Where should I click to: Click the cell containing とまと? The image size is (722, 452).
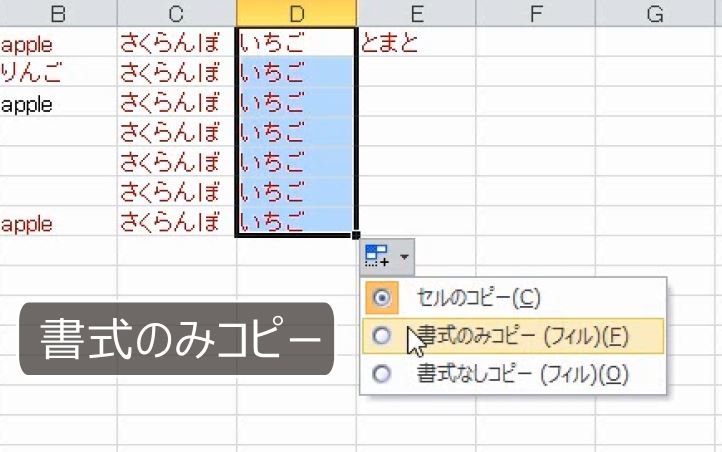click(416, 42)
